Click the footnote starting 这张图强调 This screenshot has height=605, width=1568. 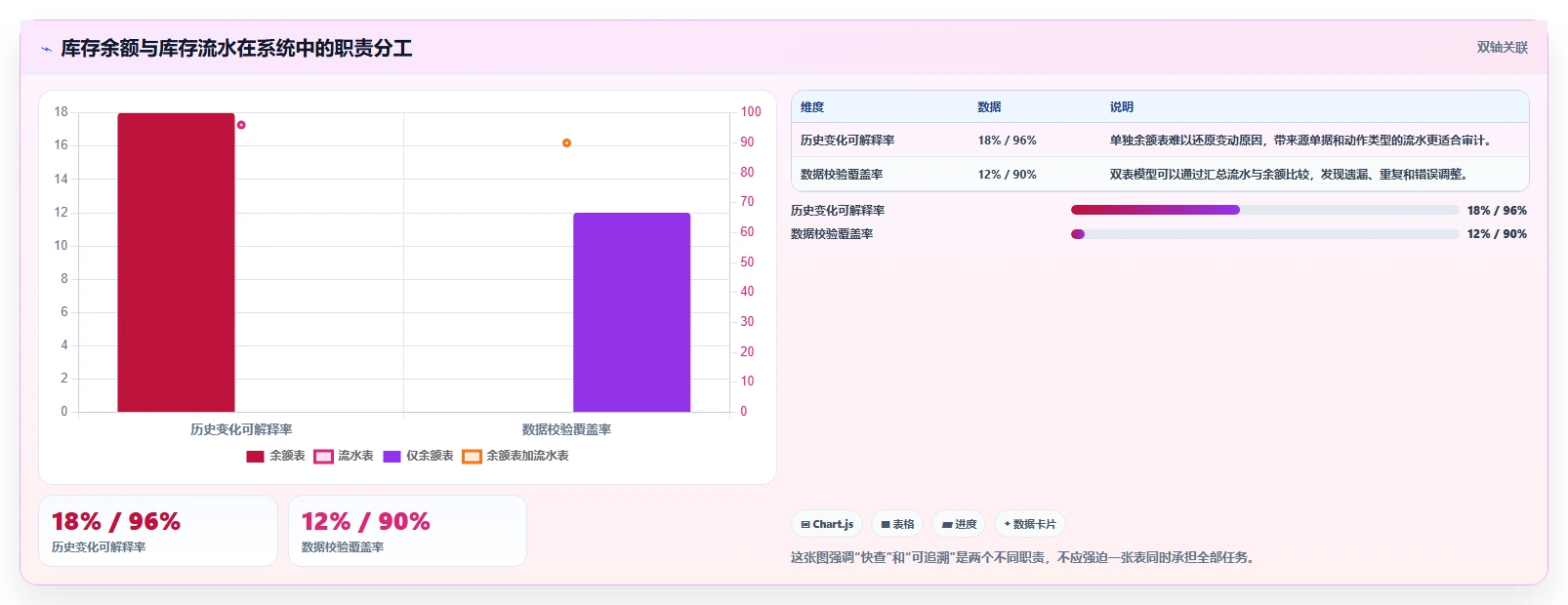1024,558
